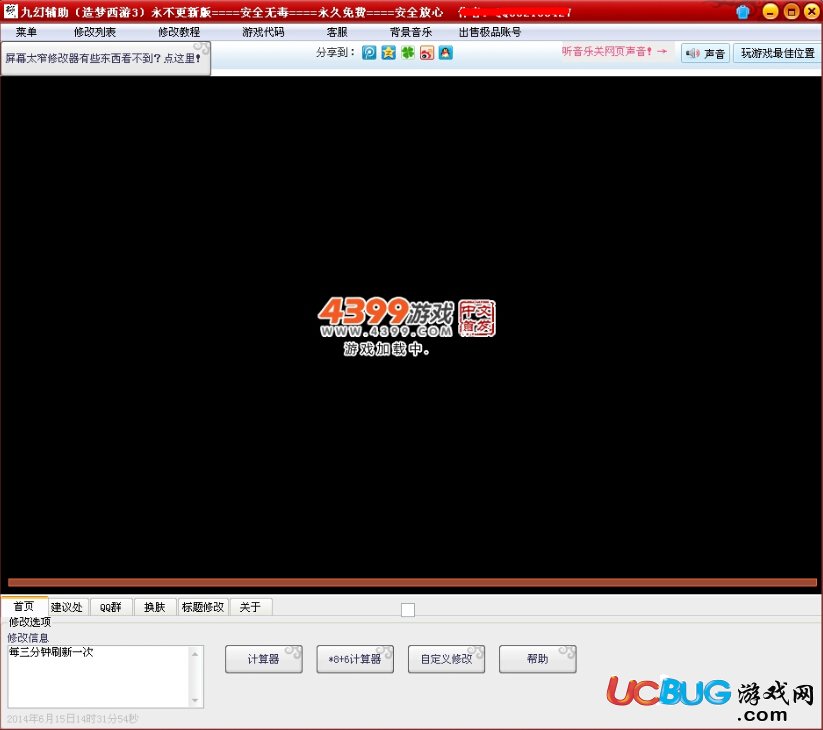Open the 背景音乐 menu

(x=410, y=32)
